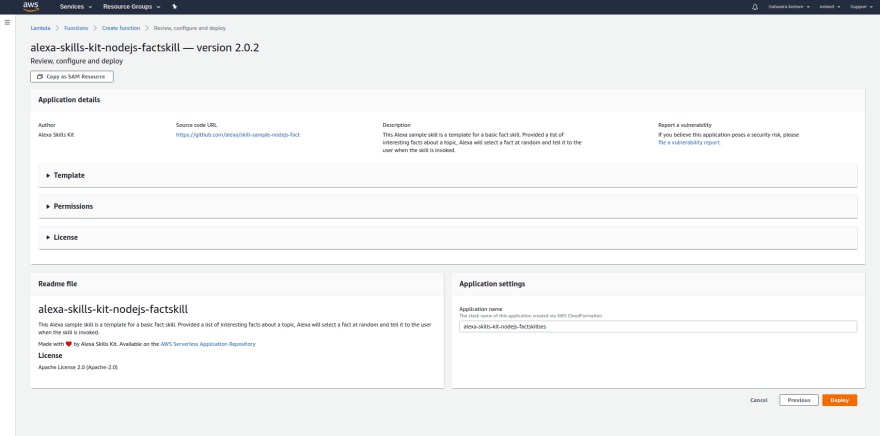Expand the Permissions section
Viewport: 880px width, 436px height.
pos(447,206)
